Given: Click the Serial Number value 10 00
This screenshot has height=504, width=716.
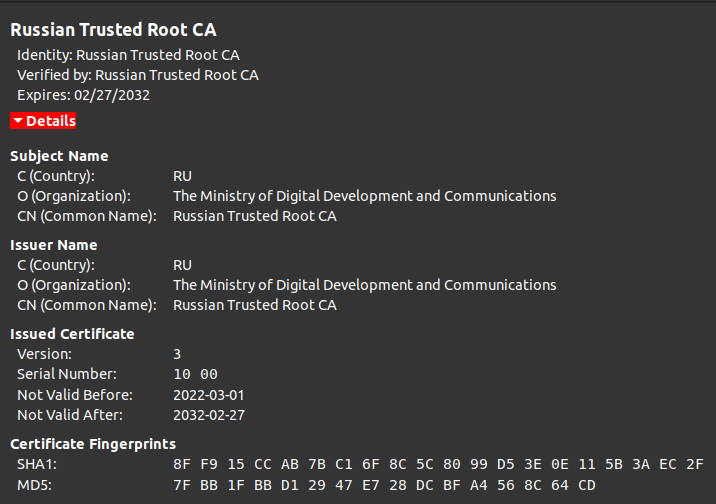Looking at the screenshot, I should click(x=195, y=374).
